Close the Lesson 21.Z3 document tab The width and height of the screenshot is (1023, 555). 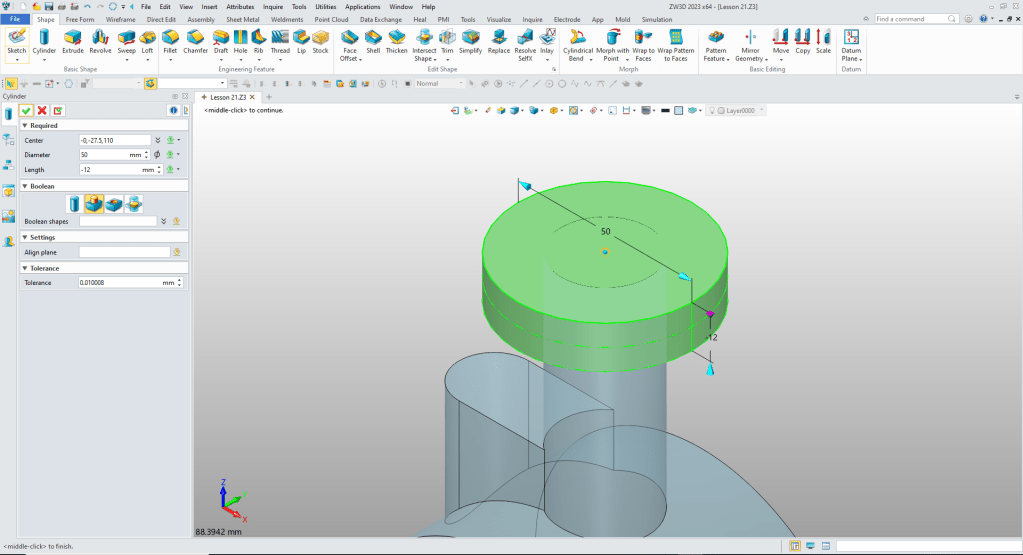(252, 97)
